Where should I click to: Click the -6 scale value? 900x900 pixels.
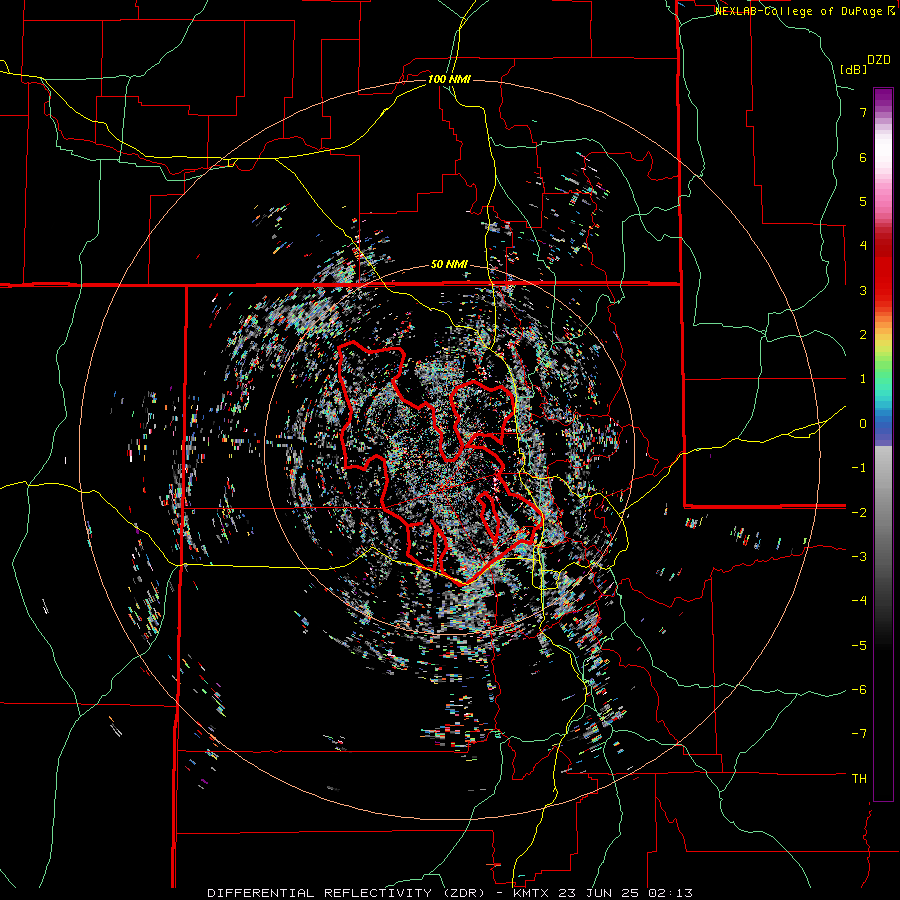859,689
